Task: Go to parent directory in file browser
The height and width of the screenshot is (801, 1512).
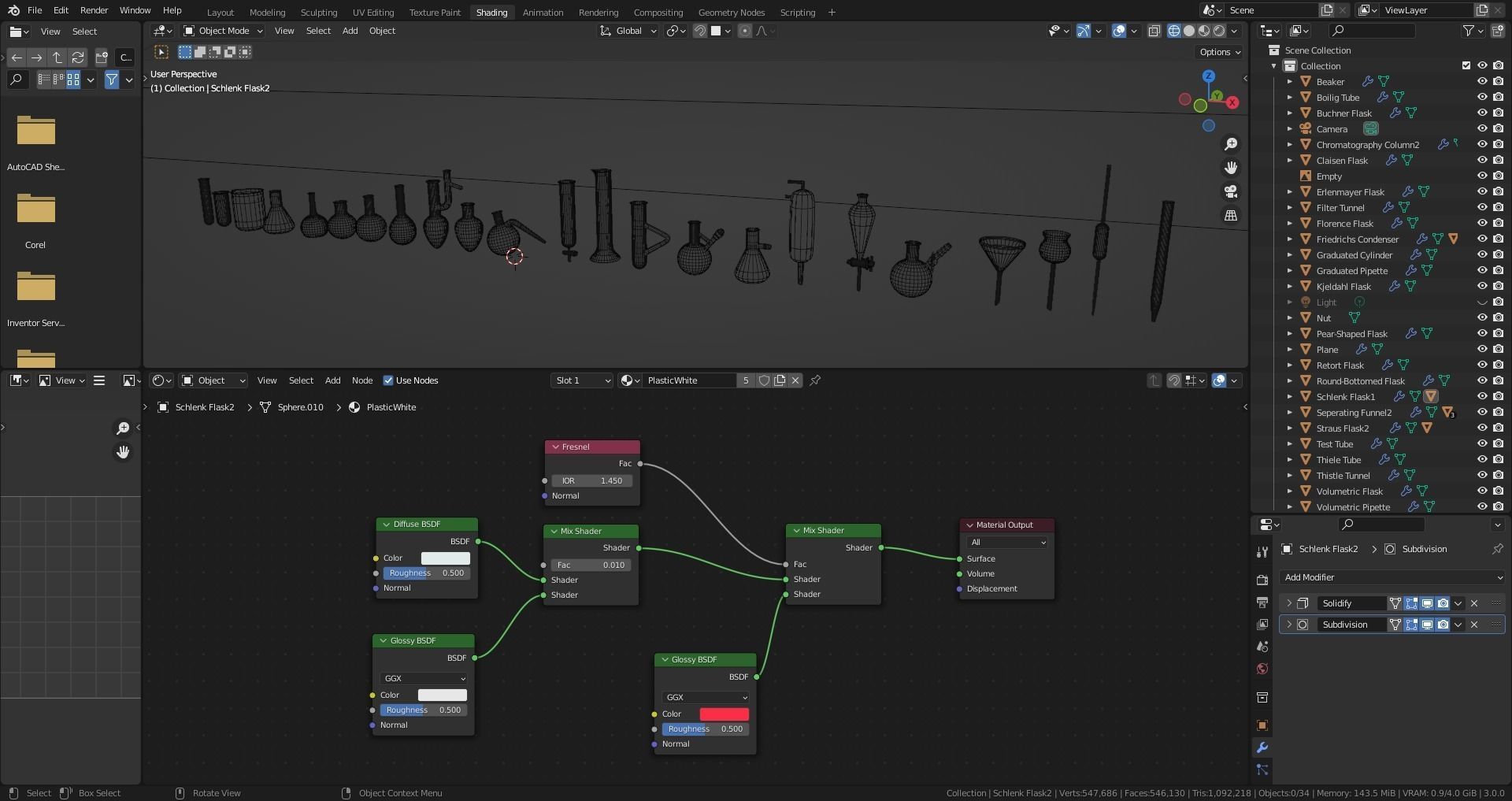Action: point(57,57)
